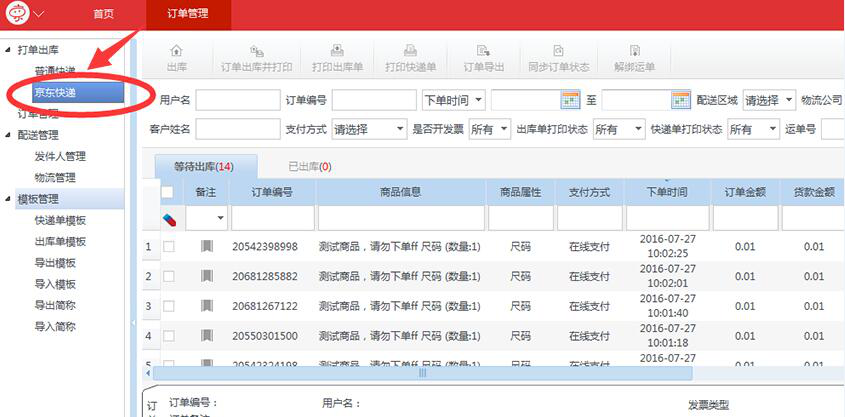This screenshot has width=845, height=417.
Task: Click 同步订单状态 toolbar icon
Action: 559,51
